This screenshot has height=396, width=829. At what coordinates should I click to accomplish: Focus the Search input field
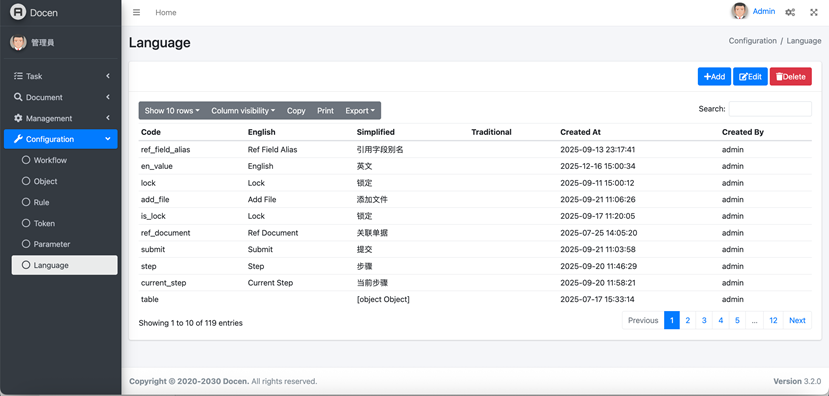point(770,109)
